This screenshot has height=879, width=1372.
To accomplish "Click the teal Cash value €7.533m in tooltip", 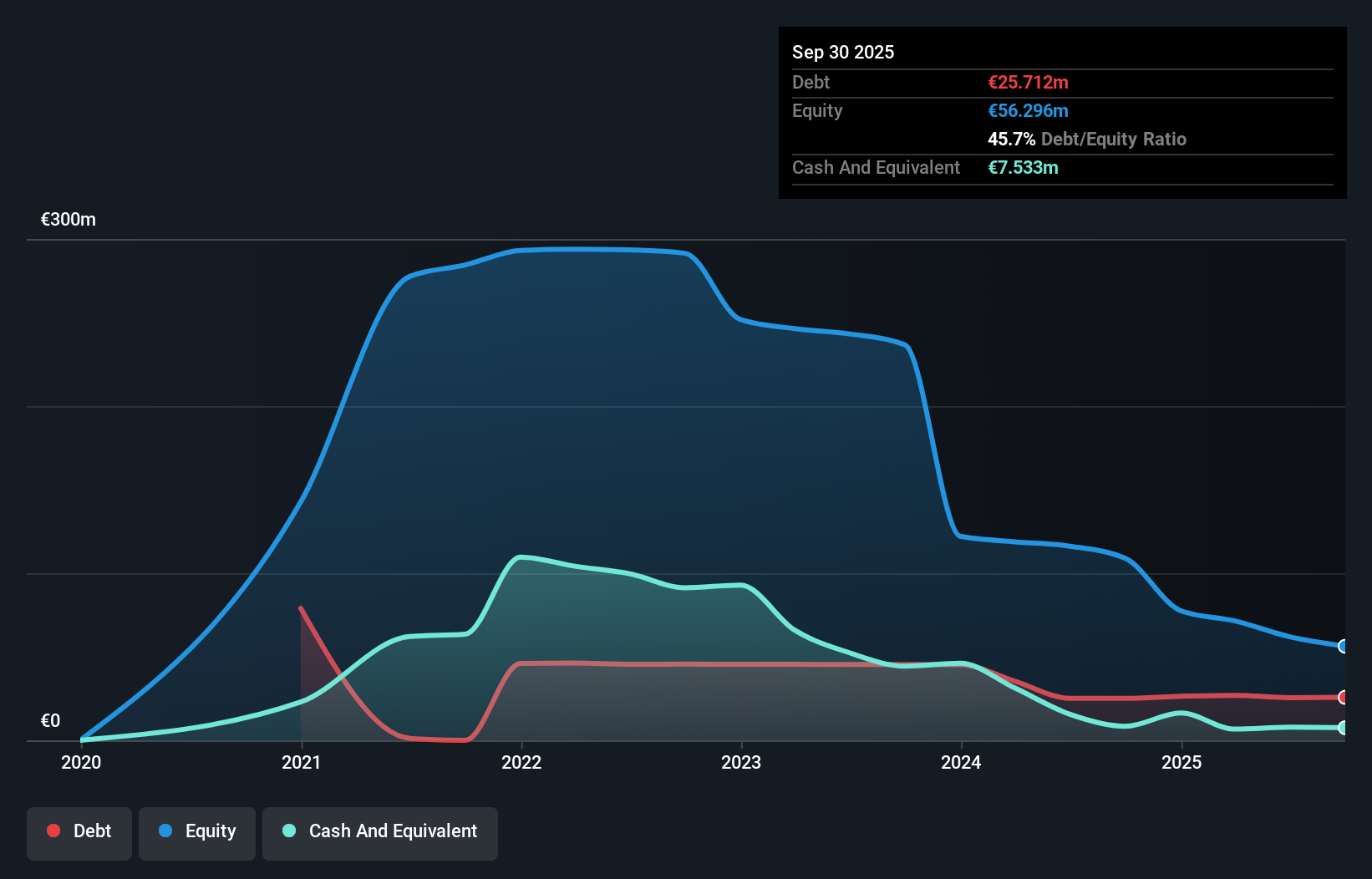I will pos(1023,167).
